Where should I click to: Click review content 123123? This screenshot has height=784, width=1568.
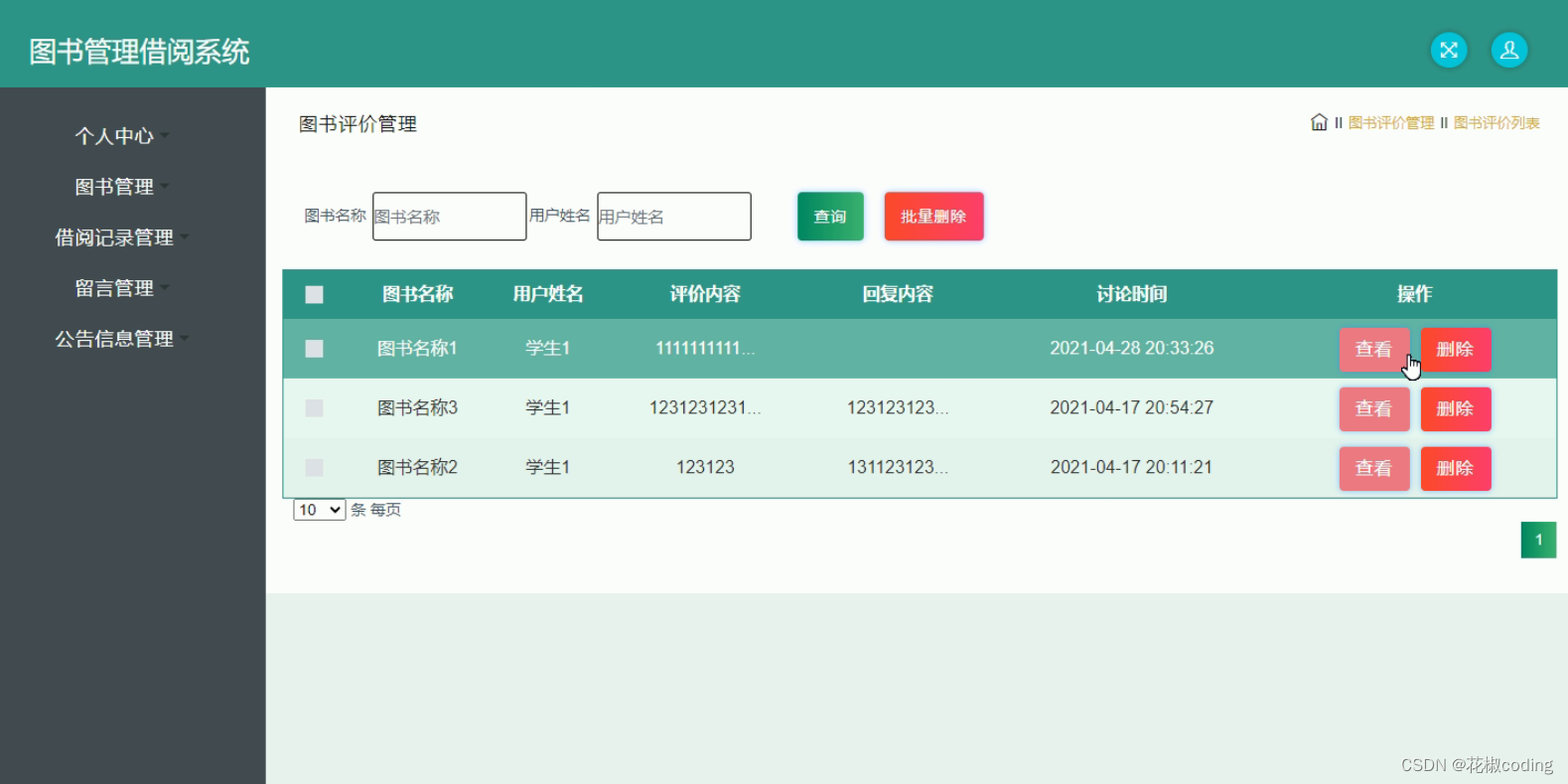coord(705,468)
